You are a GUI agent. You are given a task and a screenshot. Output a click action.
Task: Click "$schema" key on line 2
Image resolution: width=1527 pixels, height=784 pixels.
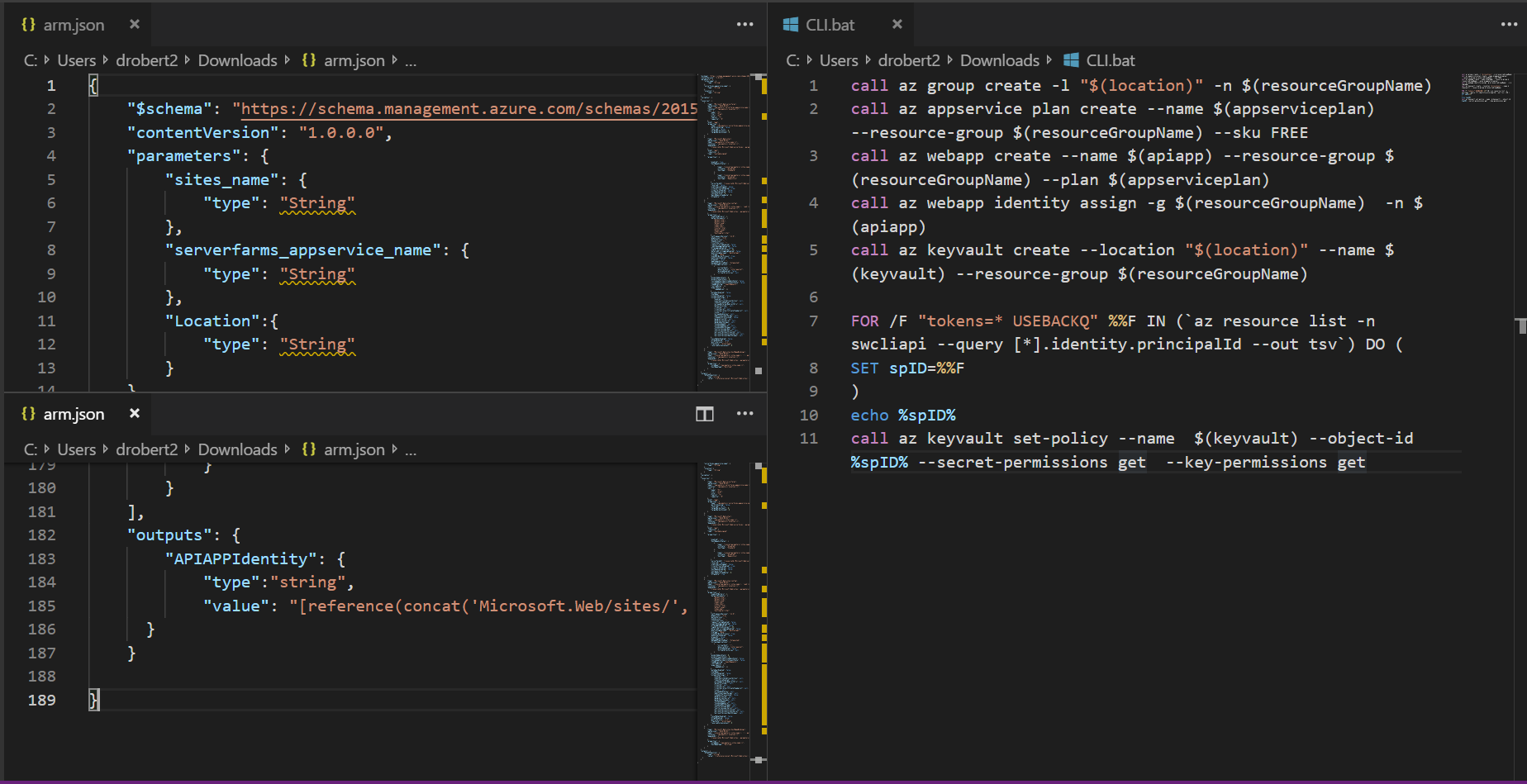click(169, 109)
